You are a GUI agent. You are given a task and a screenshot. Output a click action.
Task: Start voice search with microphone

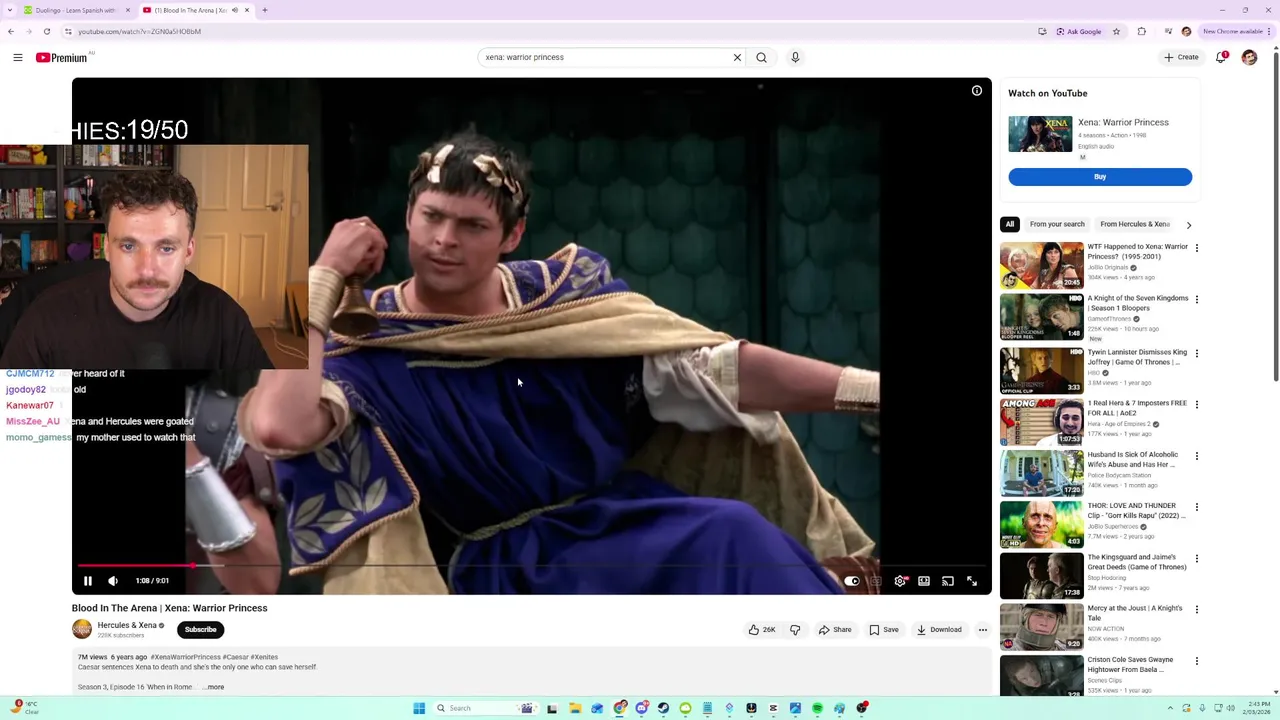(x=795, y=58)
